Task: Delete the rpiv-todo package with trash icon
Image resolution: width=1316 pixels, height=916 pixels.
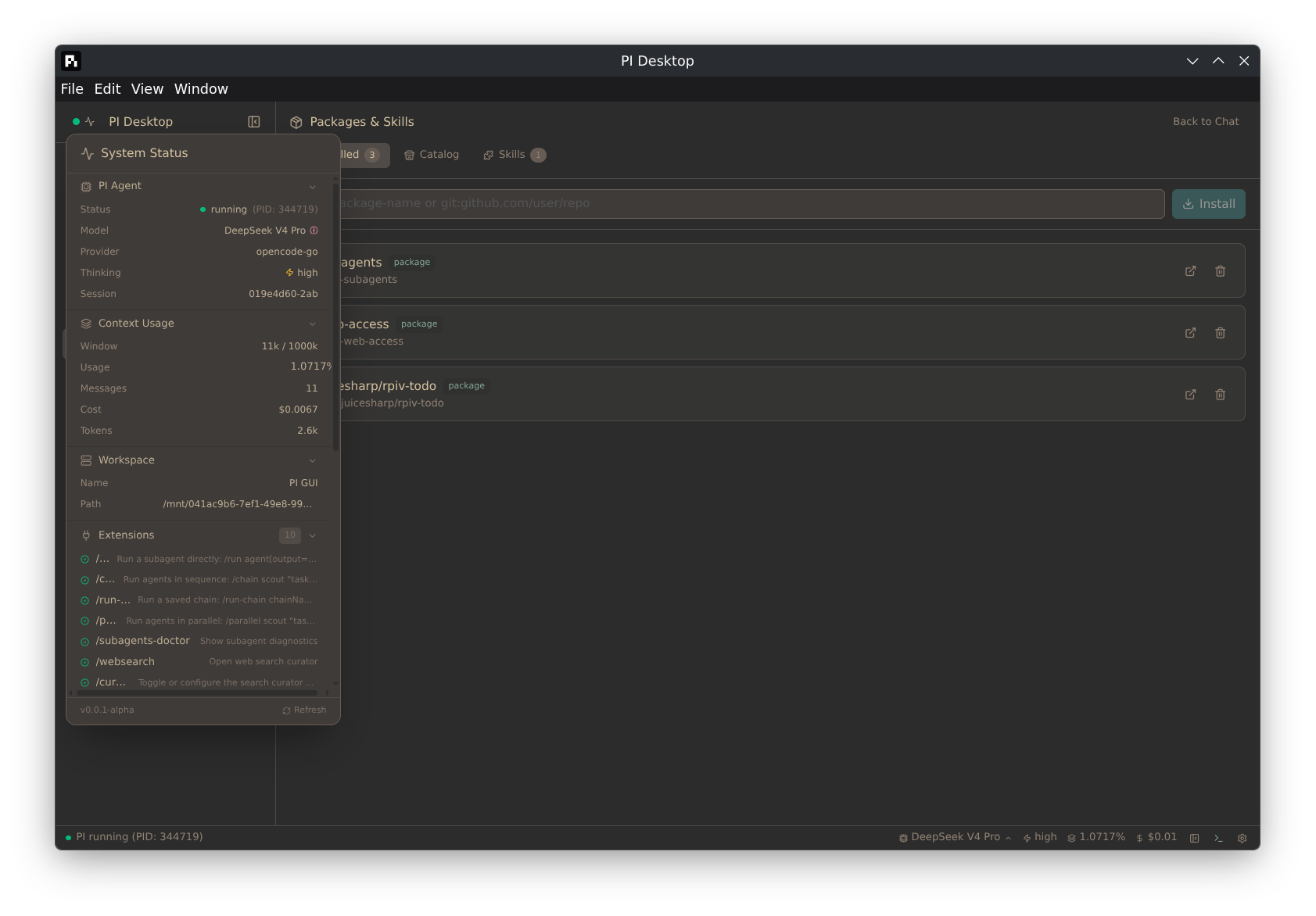Action: (x=1220, y=395)
